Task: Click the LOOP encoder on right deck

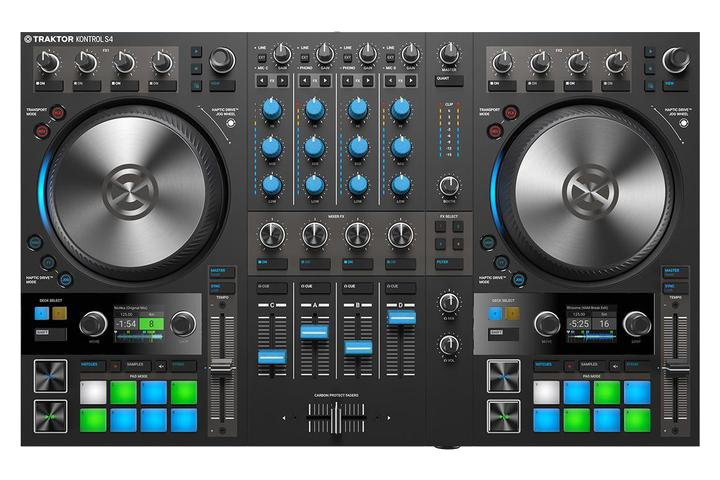Action: pos(636,324)
